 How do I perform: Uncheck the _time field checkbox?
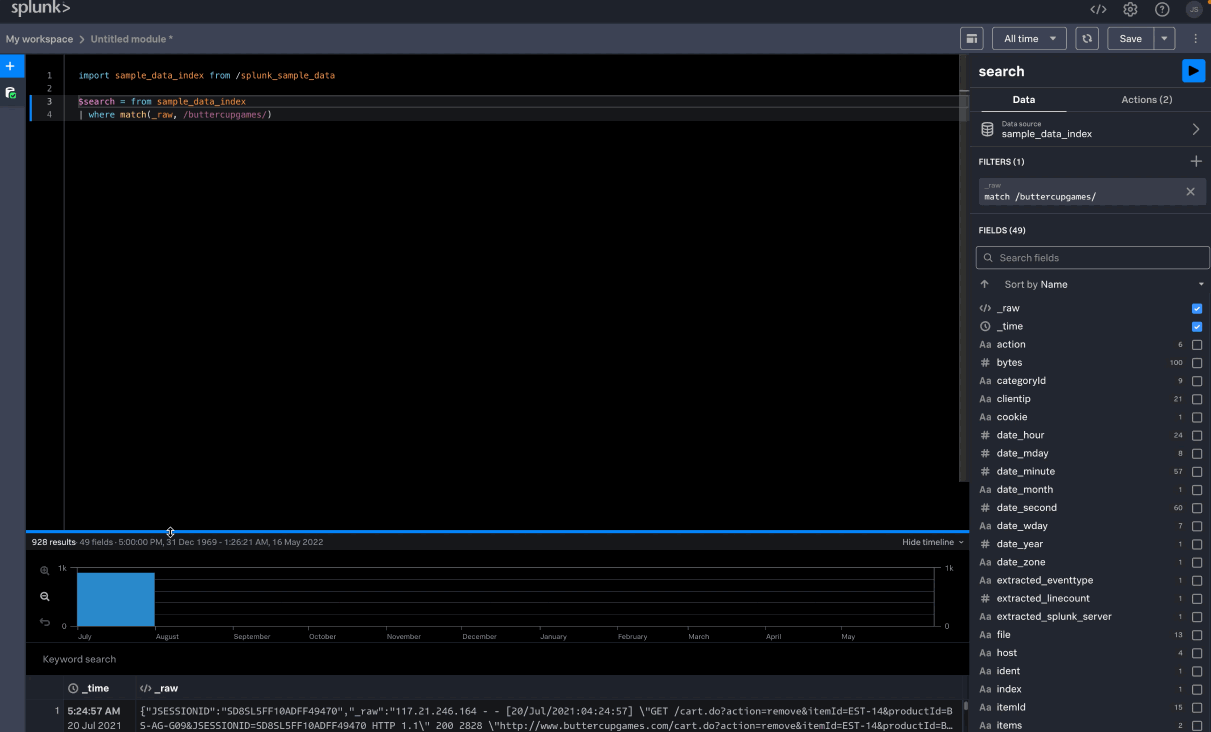pyautogui.click(x=1197, y=327)
